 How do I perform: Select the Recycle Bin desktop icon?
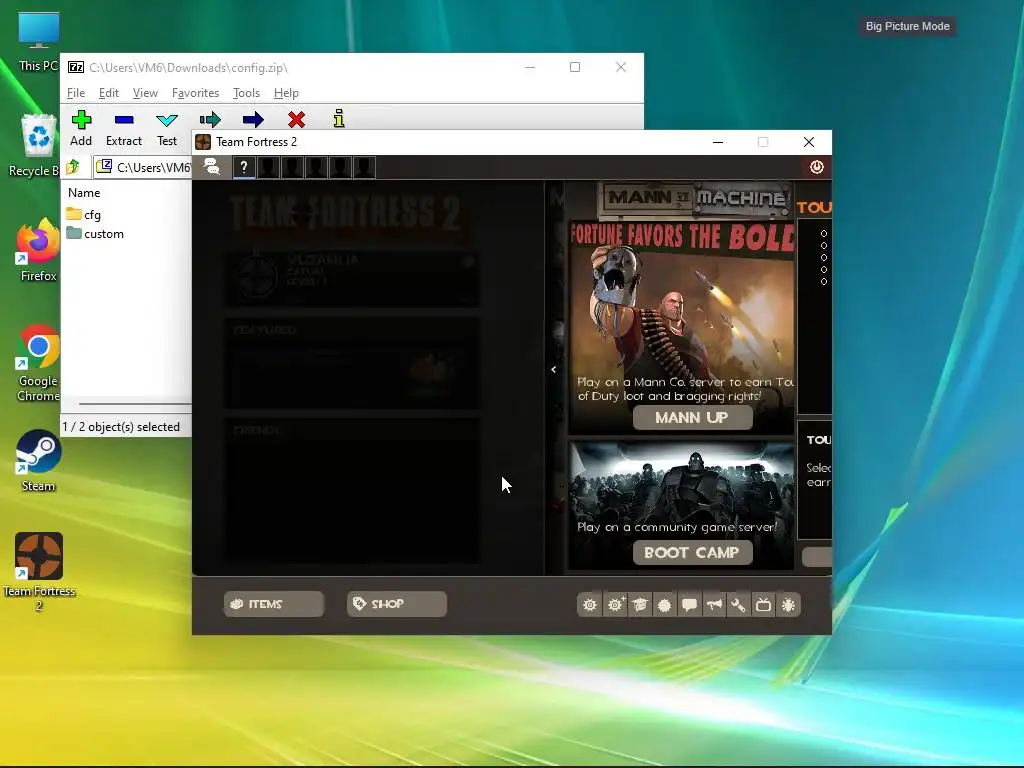(38, 145)
